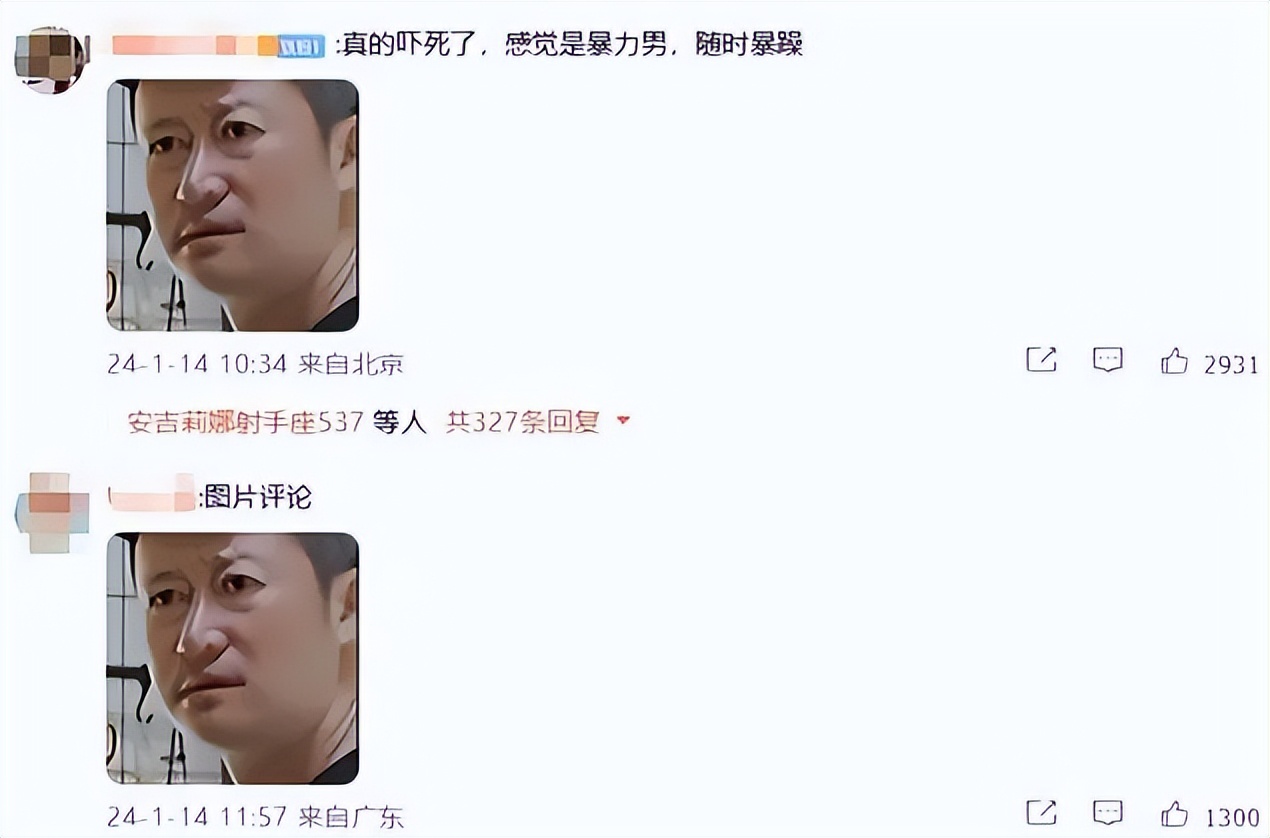Screen dimensions: 1270x838
Task: Click the blurred username before 图片评论
Action: (x=152, y=496)
